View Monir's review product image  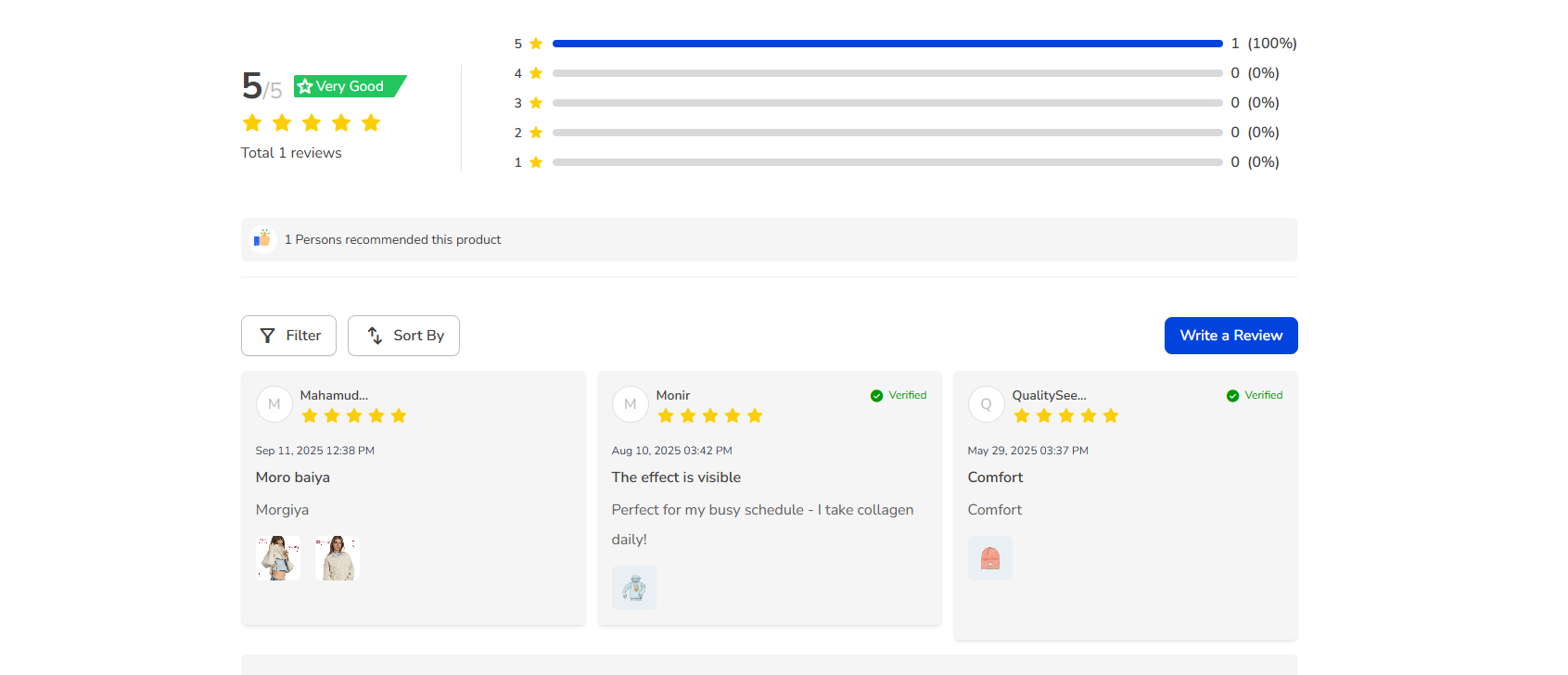point(634,588)
